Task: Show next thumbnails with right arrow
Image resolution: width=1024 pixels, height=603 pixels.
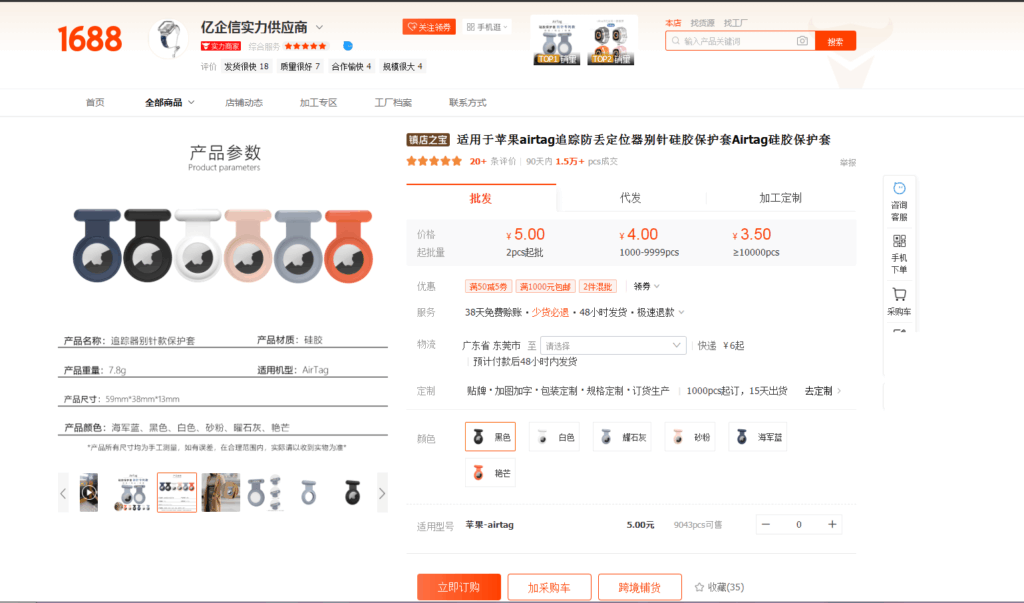Action: click(x=382, y=493)
